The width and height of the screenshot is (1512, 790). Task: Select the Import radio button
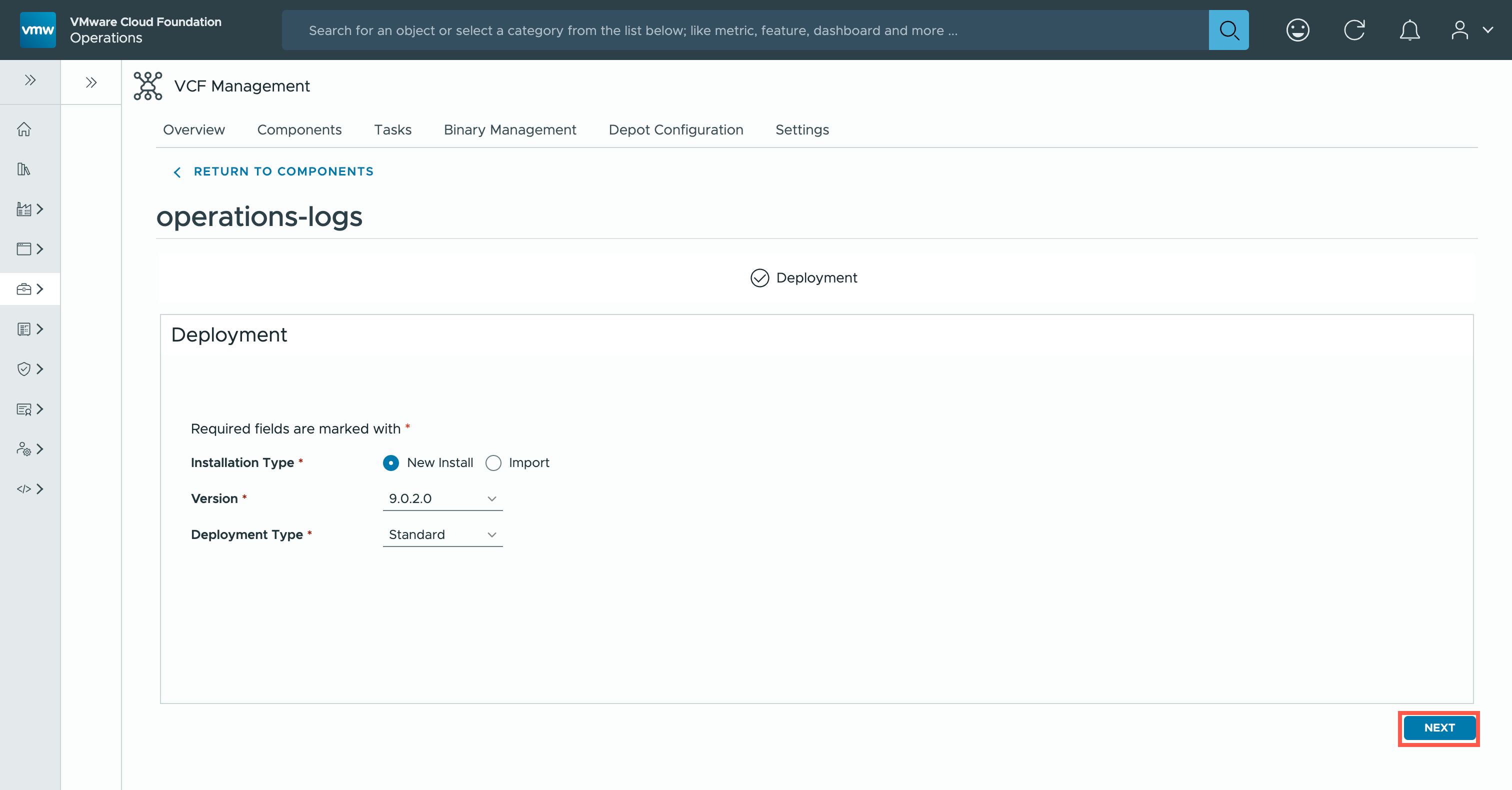tap(493, 463)
